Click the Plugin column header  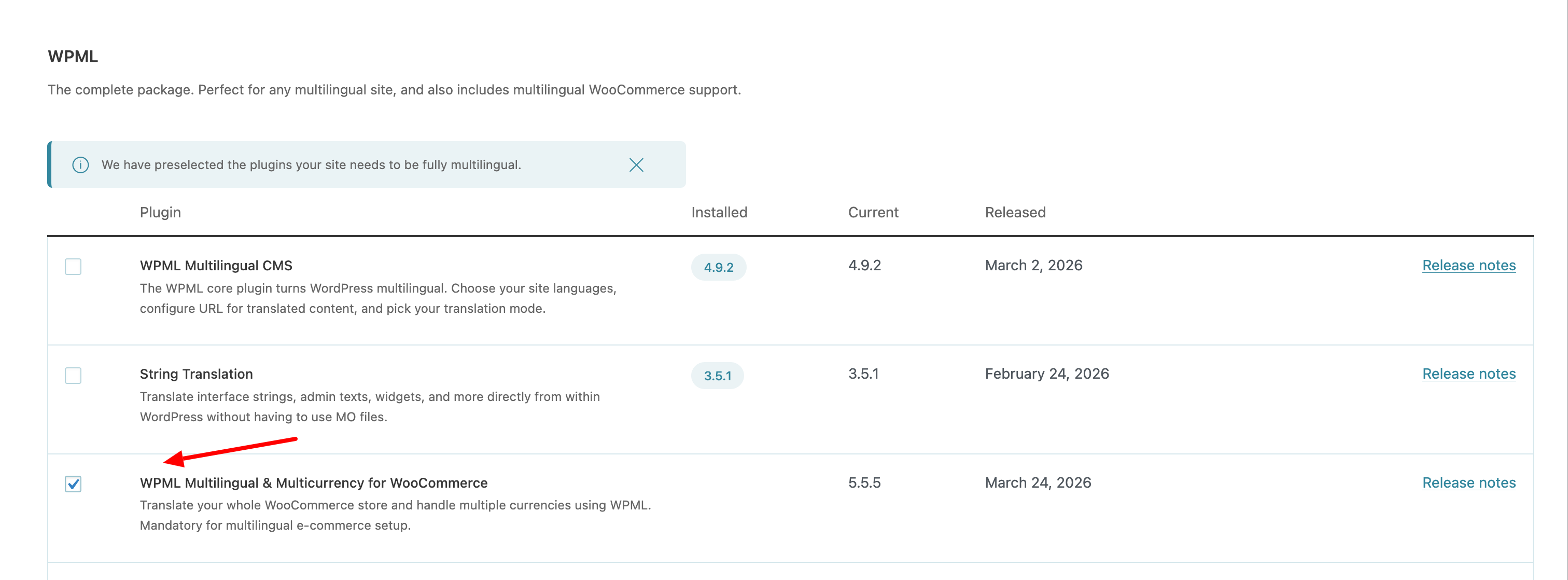pyautogui.click(x=160, y=213)
